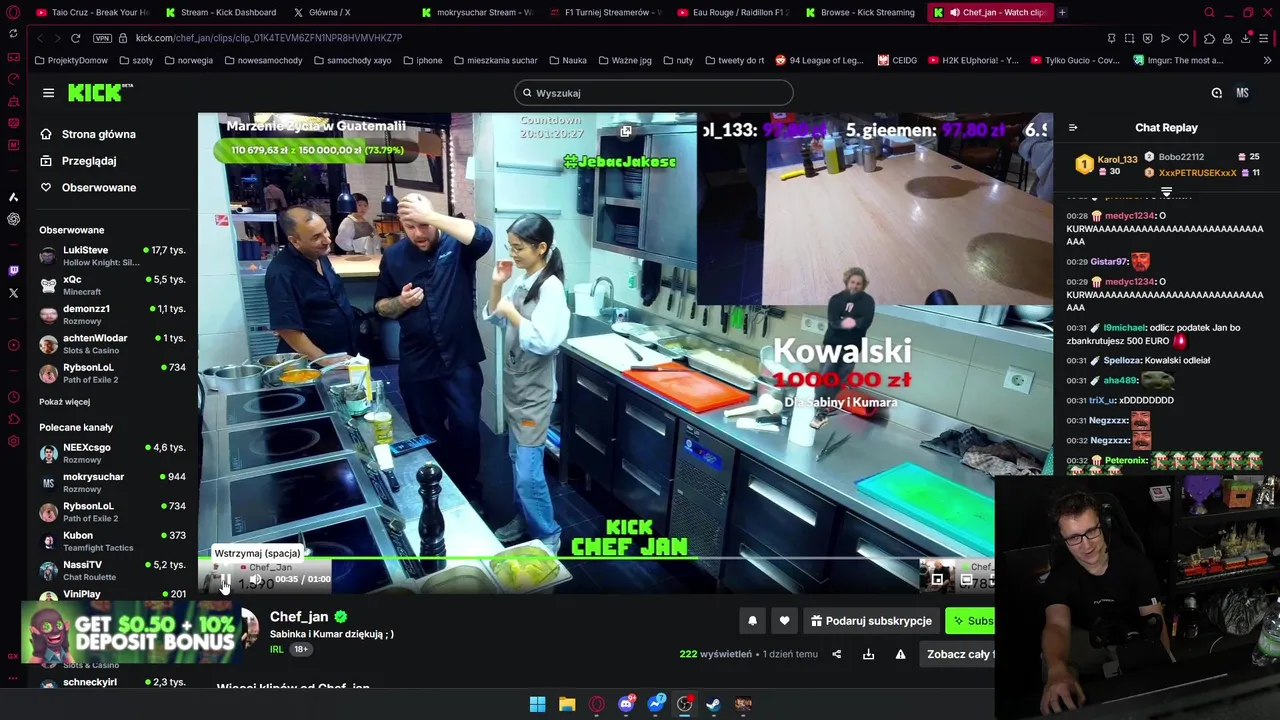Open Strona główna in sidebar
Viewport: 1280px width, 720px height.
(98, 134)
